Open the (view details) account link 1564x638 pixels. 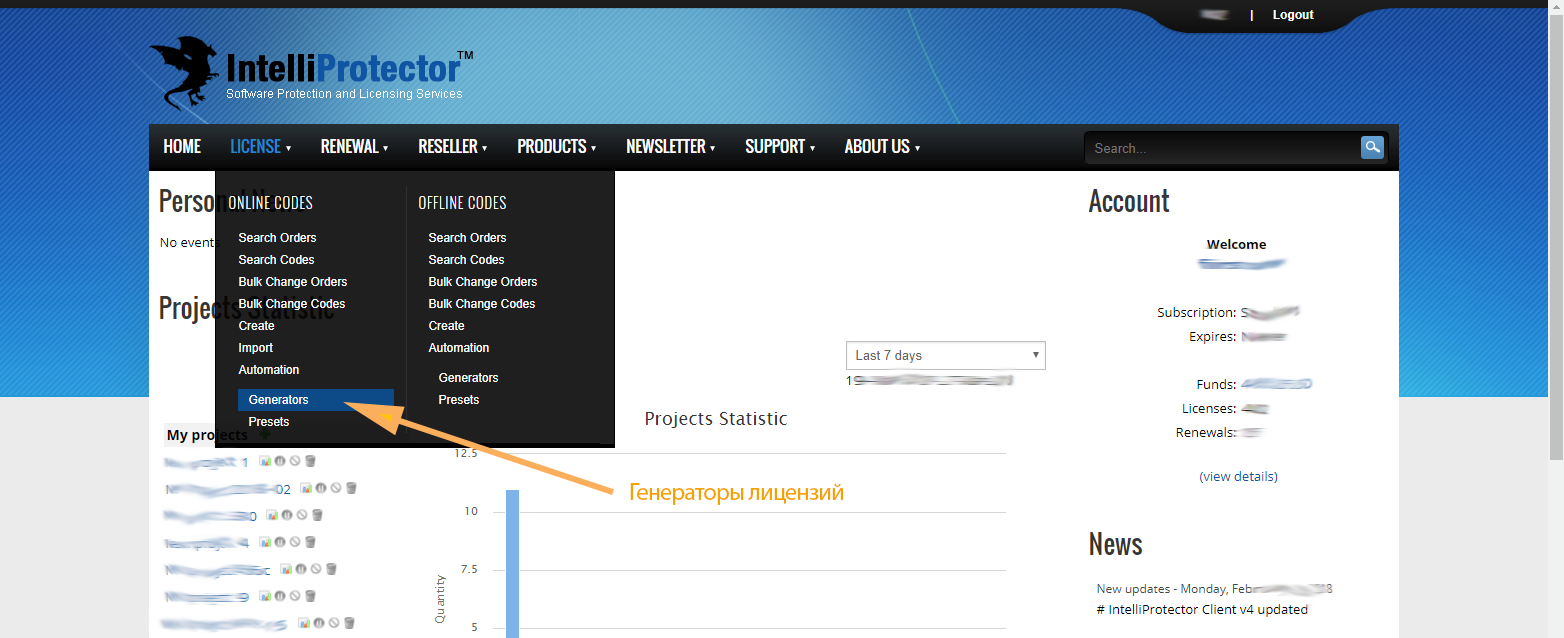1238,477
